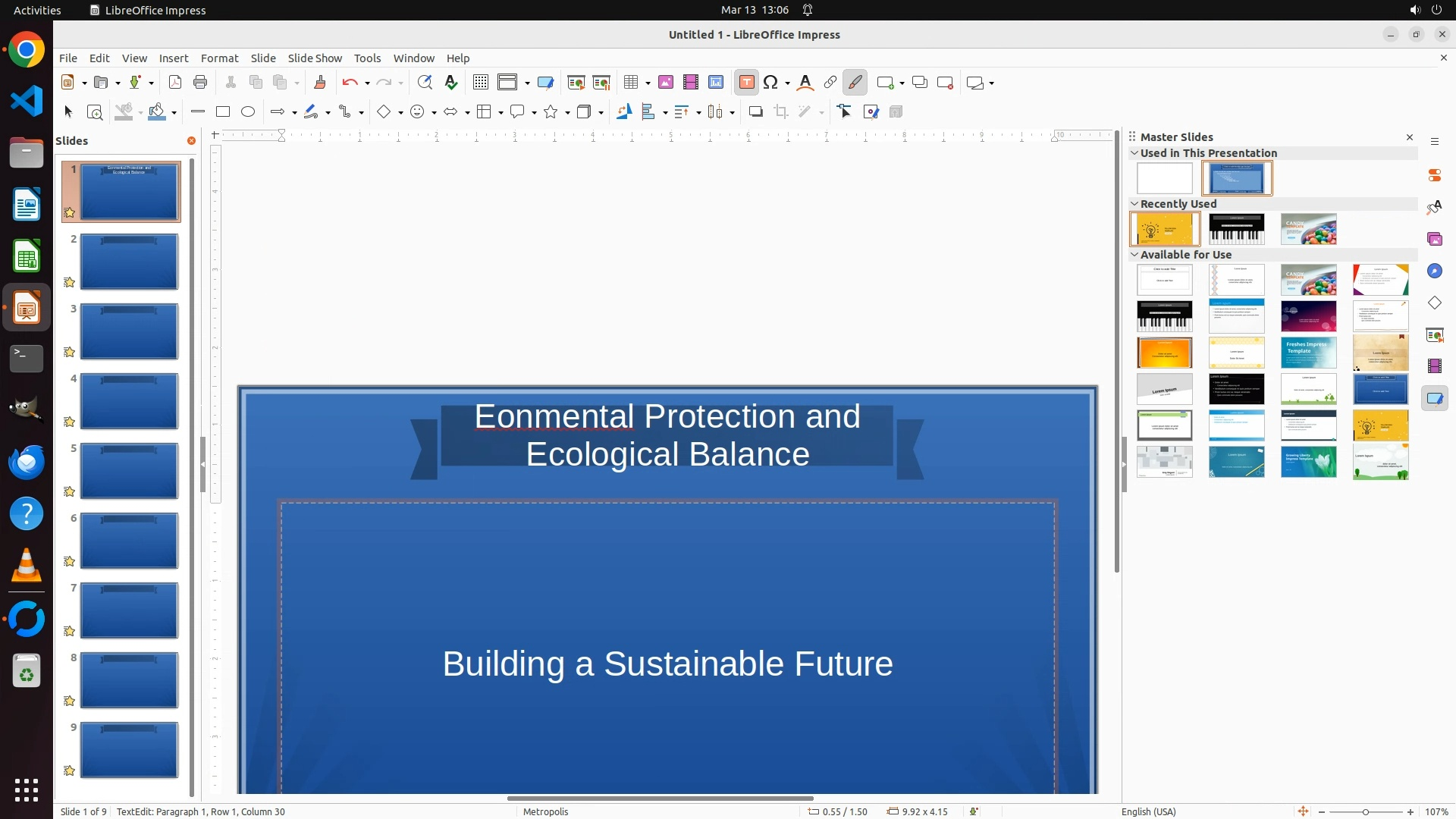This screenshot has width=1456, height=819.
Task: Click the zoom slider in status bar
Action: (x=1365, y=811)
